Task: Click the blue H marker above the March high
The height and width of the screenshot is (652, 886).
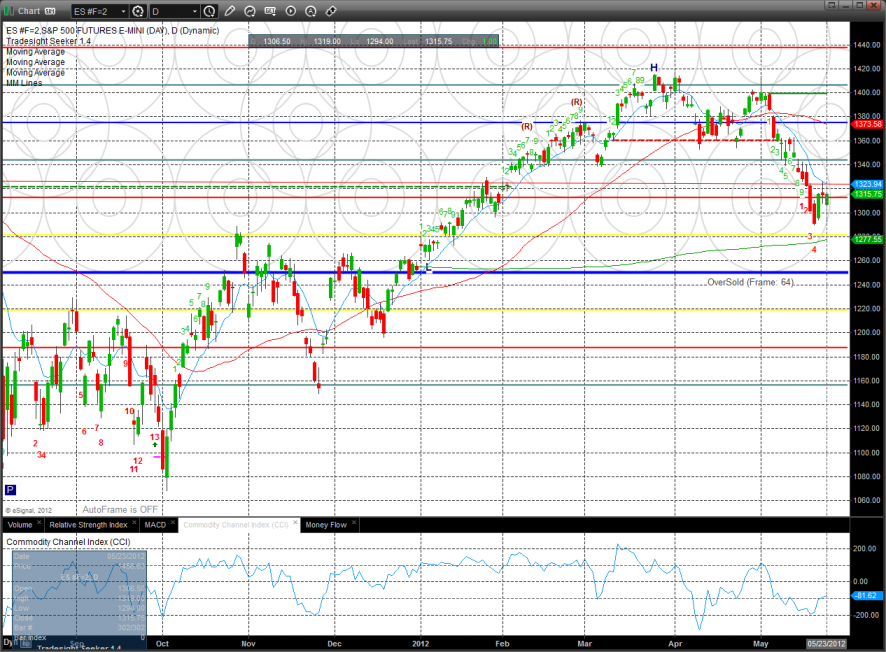Action: 654,68
